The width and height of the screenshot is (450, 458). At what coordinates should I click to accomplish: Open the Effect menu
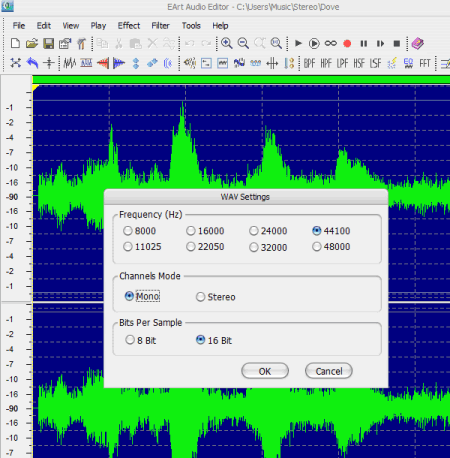coord(129,26)
